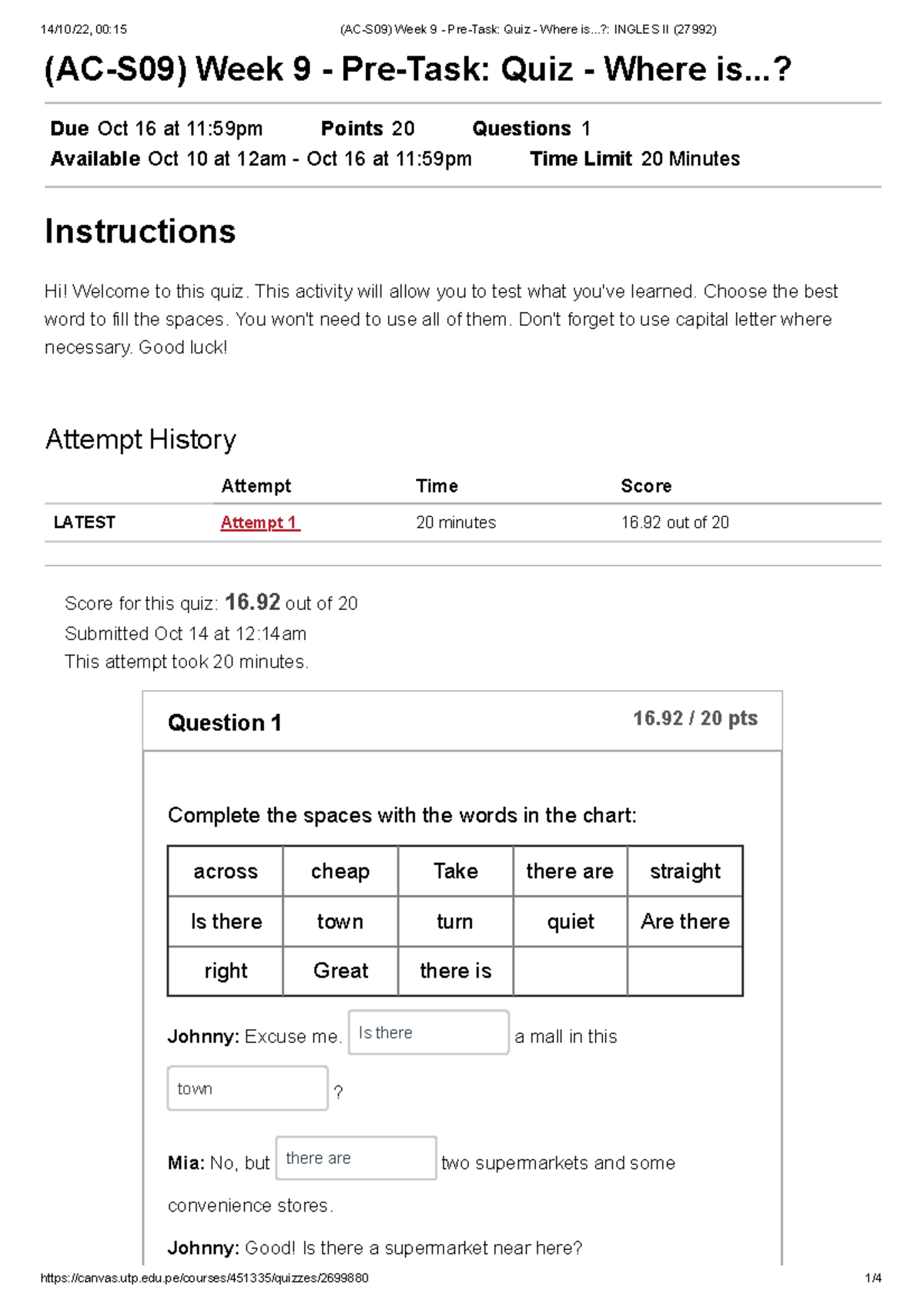
Task: Select the 'straight' cell in word chart
Action: click(685, 871)
